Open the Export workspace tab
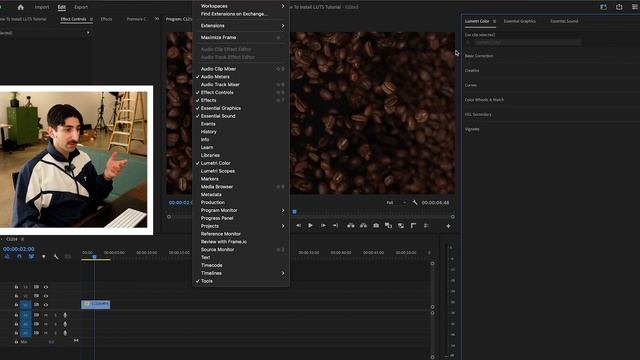Image resolution: width=640 pixels, height=360 pixels. point(81,7)
